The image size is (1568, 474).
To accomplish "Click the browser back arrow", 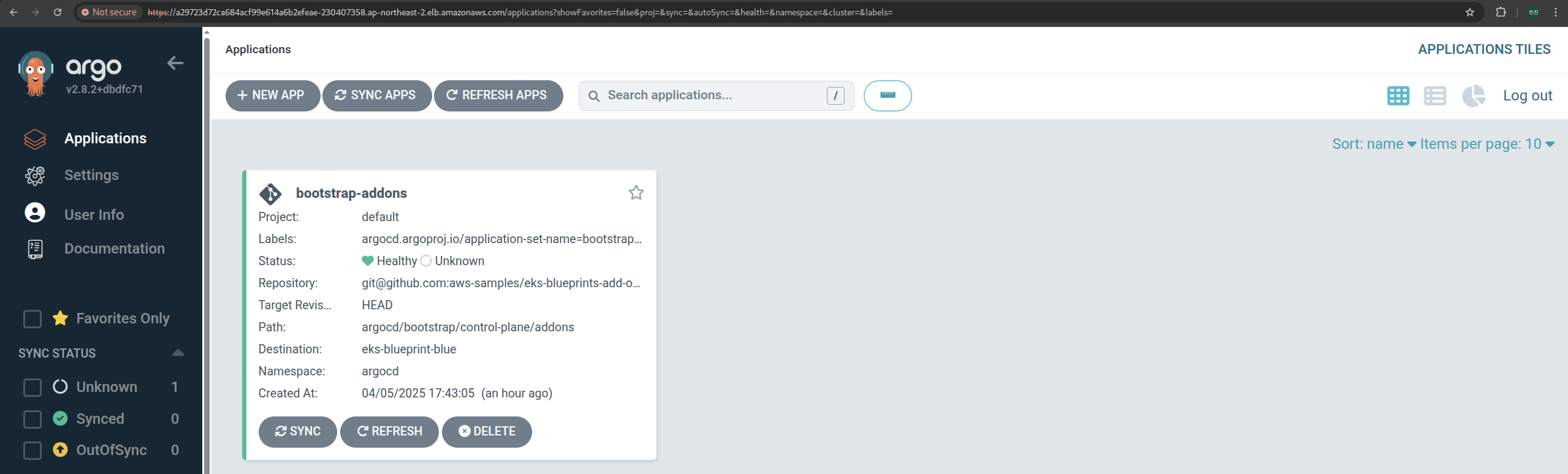I will (13, 12).
